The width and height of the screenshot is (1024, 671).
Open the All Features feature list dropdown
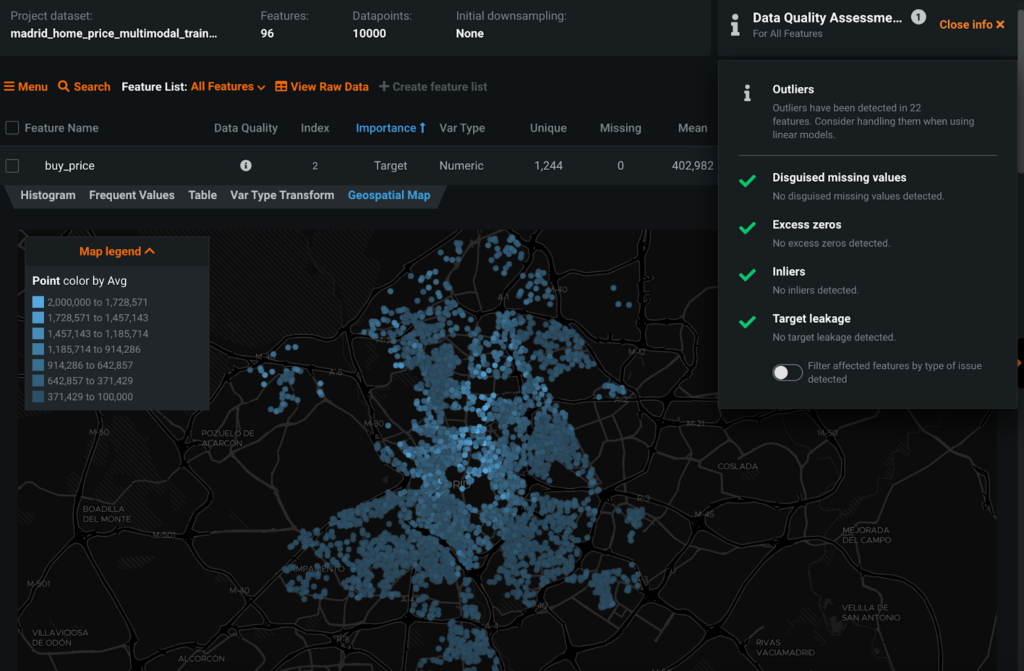coord(227,86)
